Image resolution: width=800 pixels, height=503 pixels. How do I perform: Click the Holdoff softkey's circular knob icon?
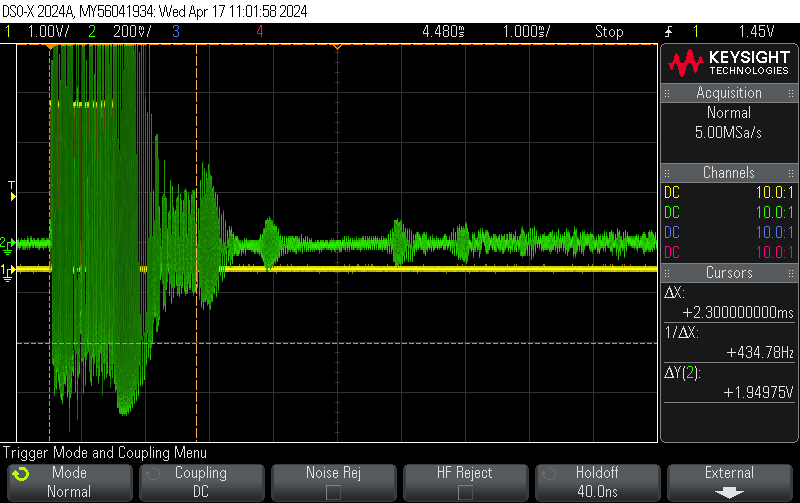point(546,474)
